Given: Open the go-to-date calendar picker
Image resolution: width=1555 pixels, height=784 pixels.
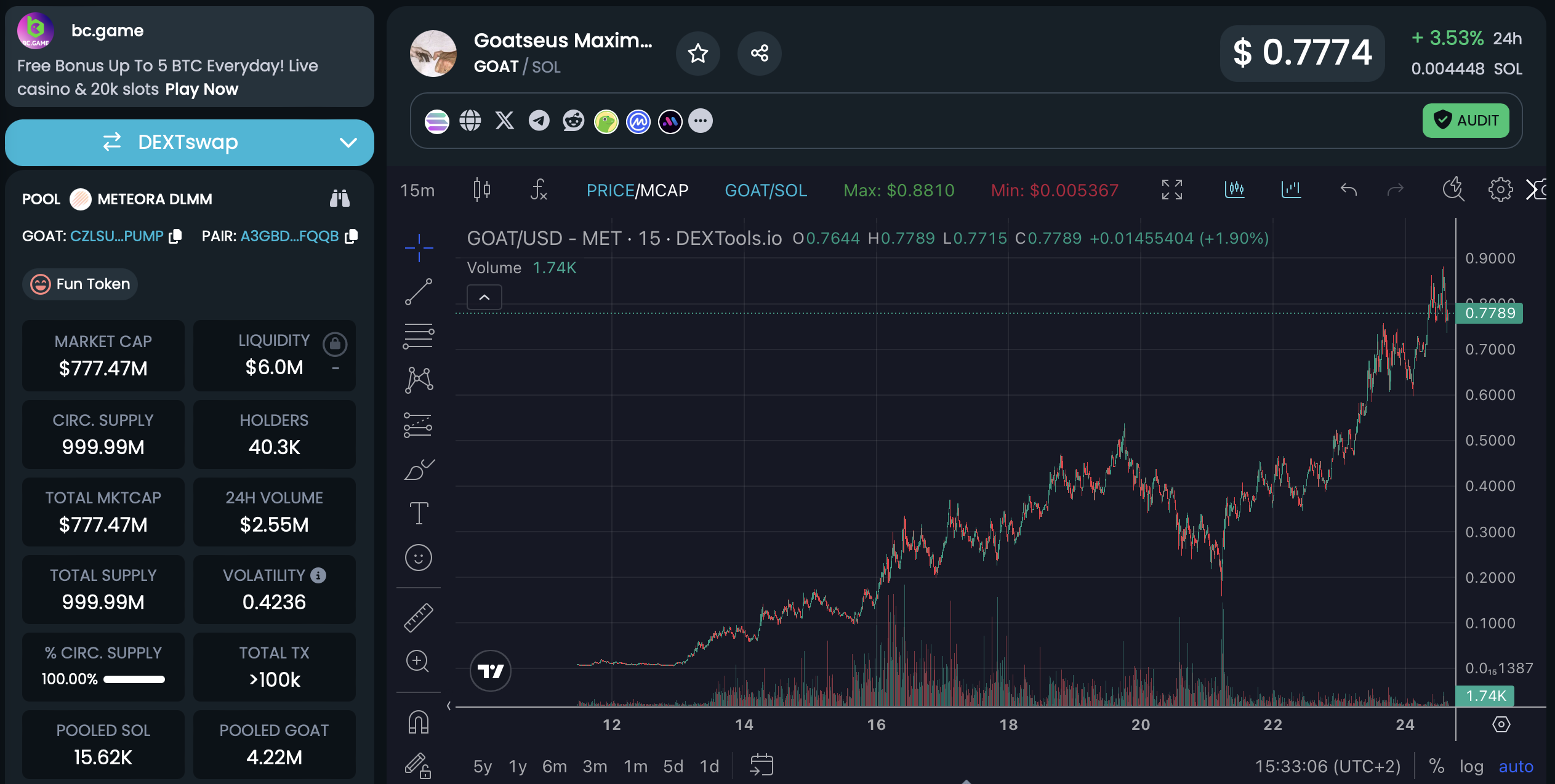Looking at the screenshot, I should coord(761,765).
